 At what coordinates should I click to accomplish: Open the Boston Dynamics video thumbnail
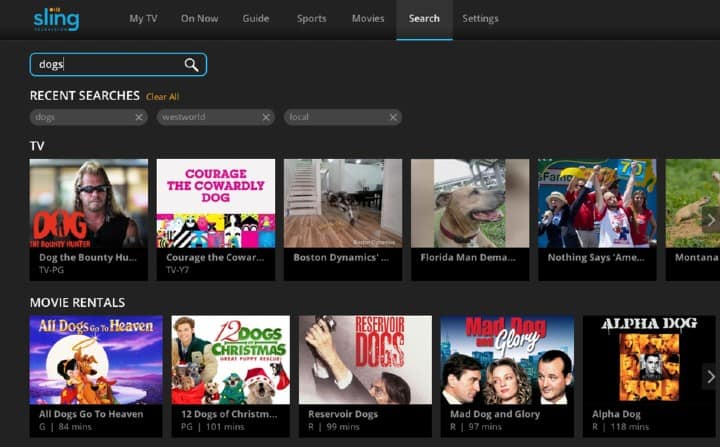343,204
